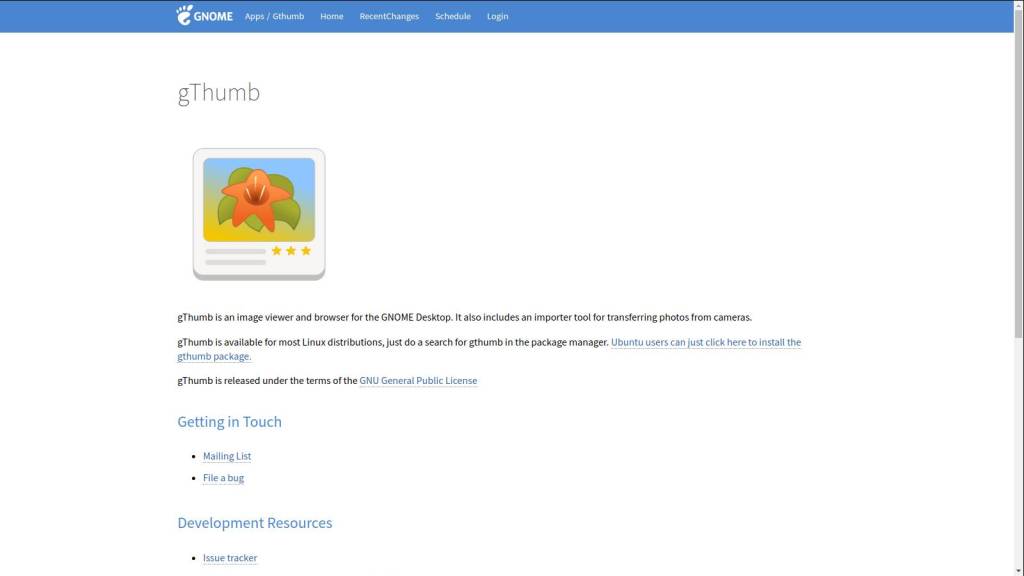Open RecentChanges in the navbar
This screenshot has width=1024, height=576.
pos(389,16)
